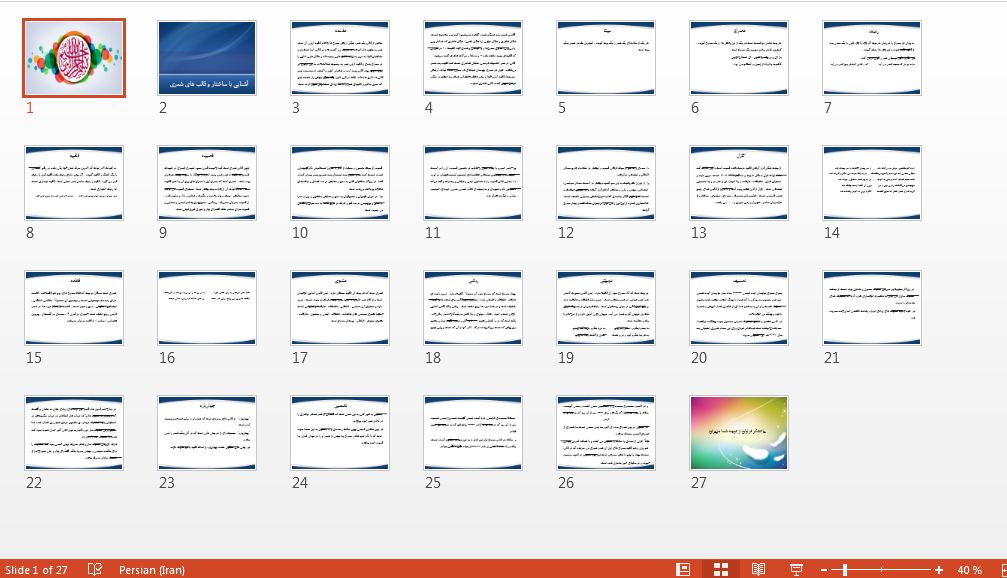This screenshot has width=1007, height=578.
Task: Select the blue title slide 2 thumbnail
Action: tap(207, 58)
